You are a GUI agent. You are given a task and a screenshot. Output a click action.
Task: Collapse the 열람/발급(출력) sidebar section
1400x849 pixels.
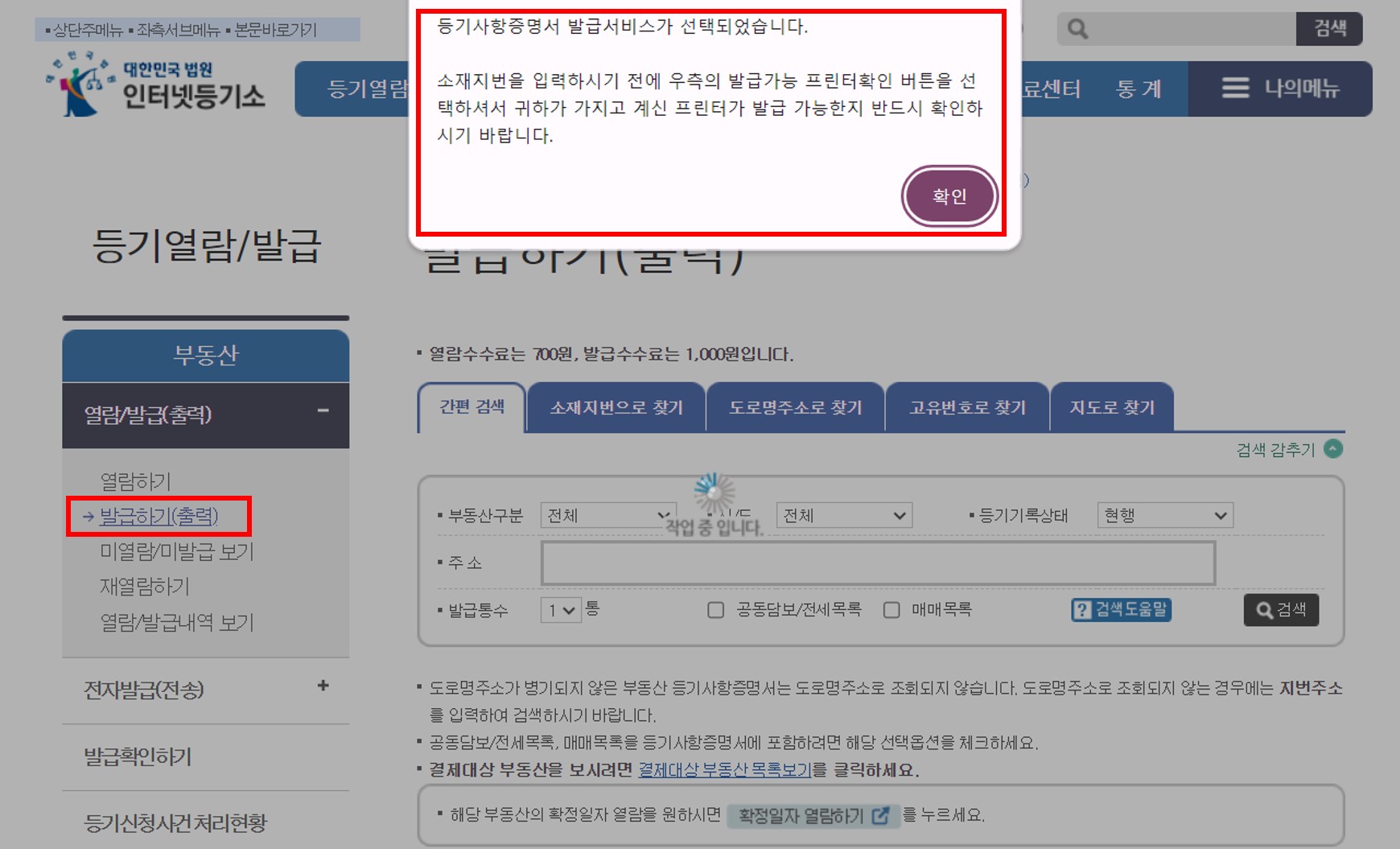pos(325,410)
